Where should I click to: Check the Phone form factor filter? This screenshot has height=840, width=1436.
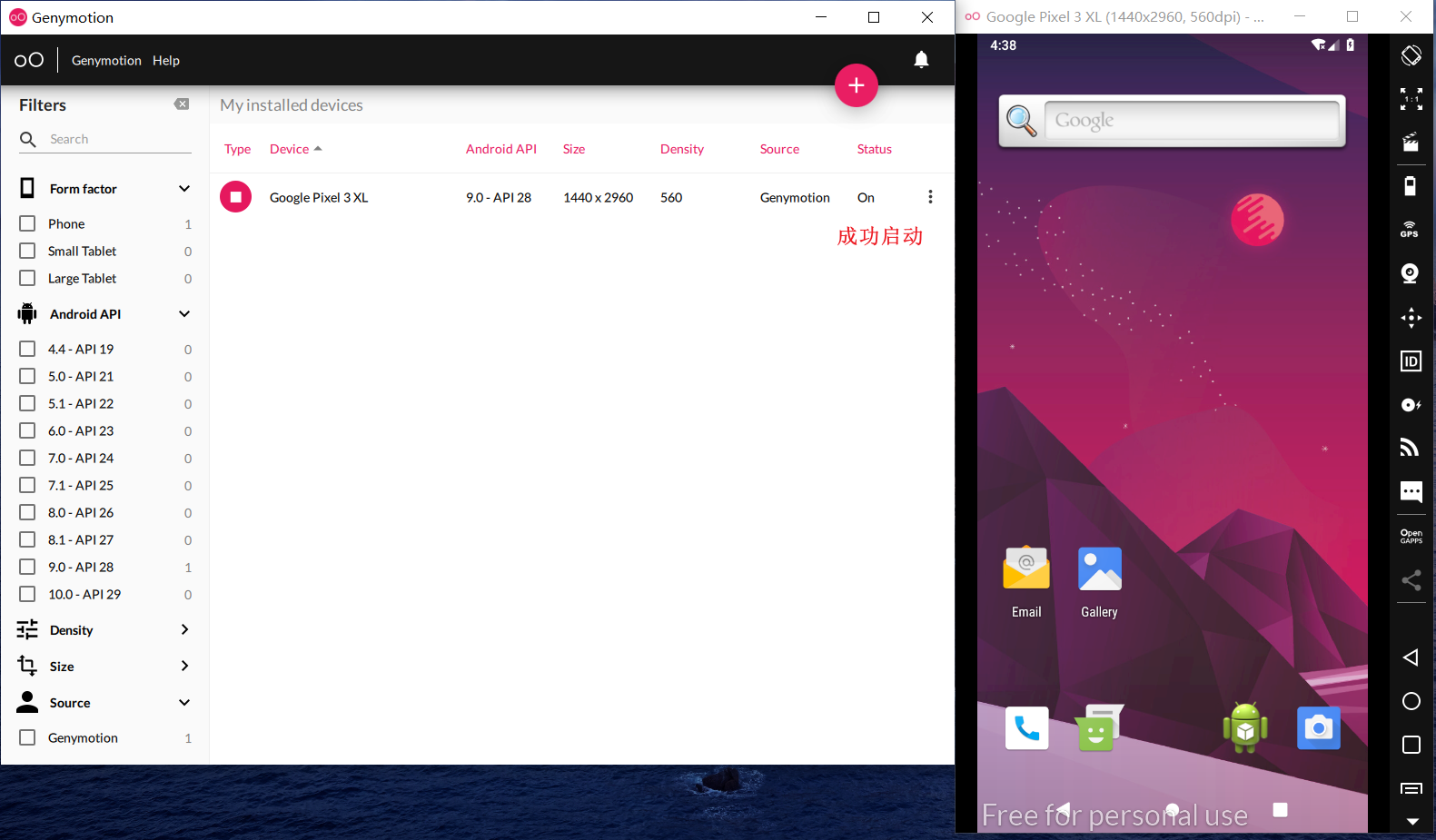pos(27,223)
